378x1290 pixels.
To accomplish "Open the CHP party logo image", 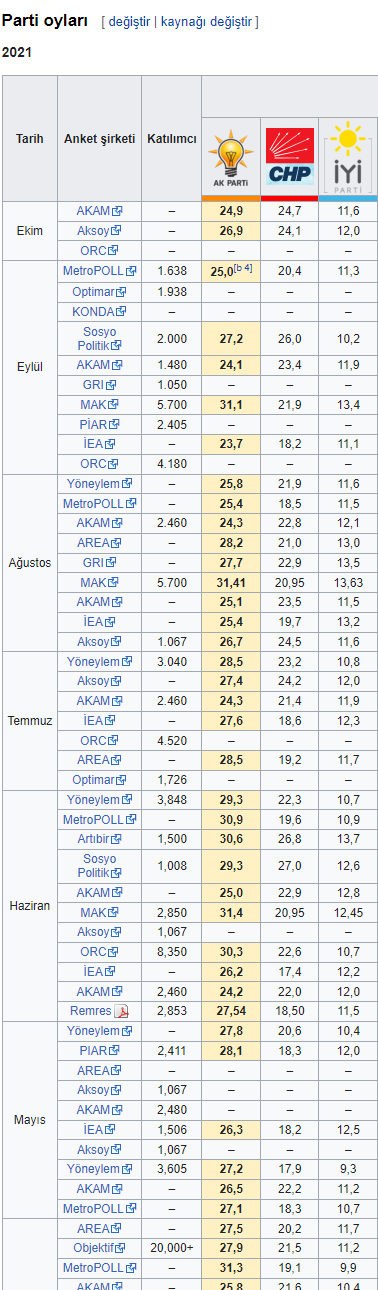I will tap(289, 159).
